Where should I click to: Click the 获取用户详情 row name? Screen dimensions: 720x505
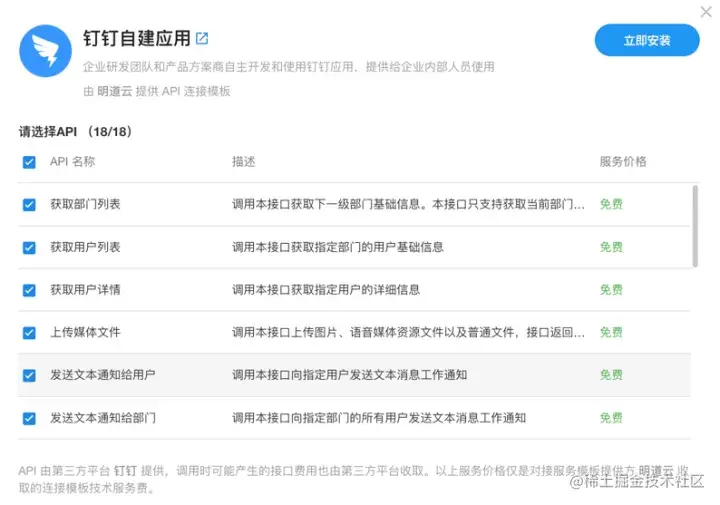[85, 290]
